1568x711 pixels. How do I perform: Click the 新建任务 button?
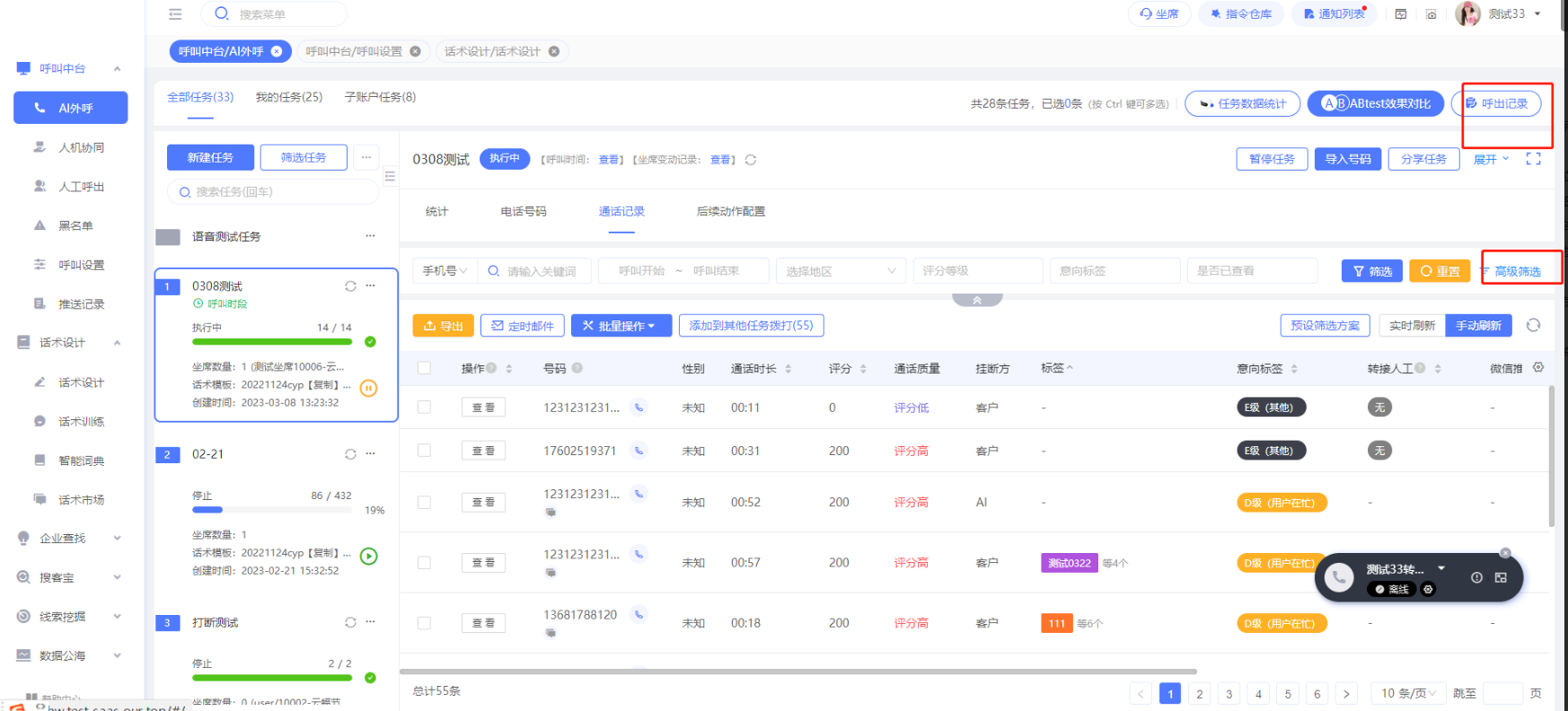click(x=210, y=158)
